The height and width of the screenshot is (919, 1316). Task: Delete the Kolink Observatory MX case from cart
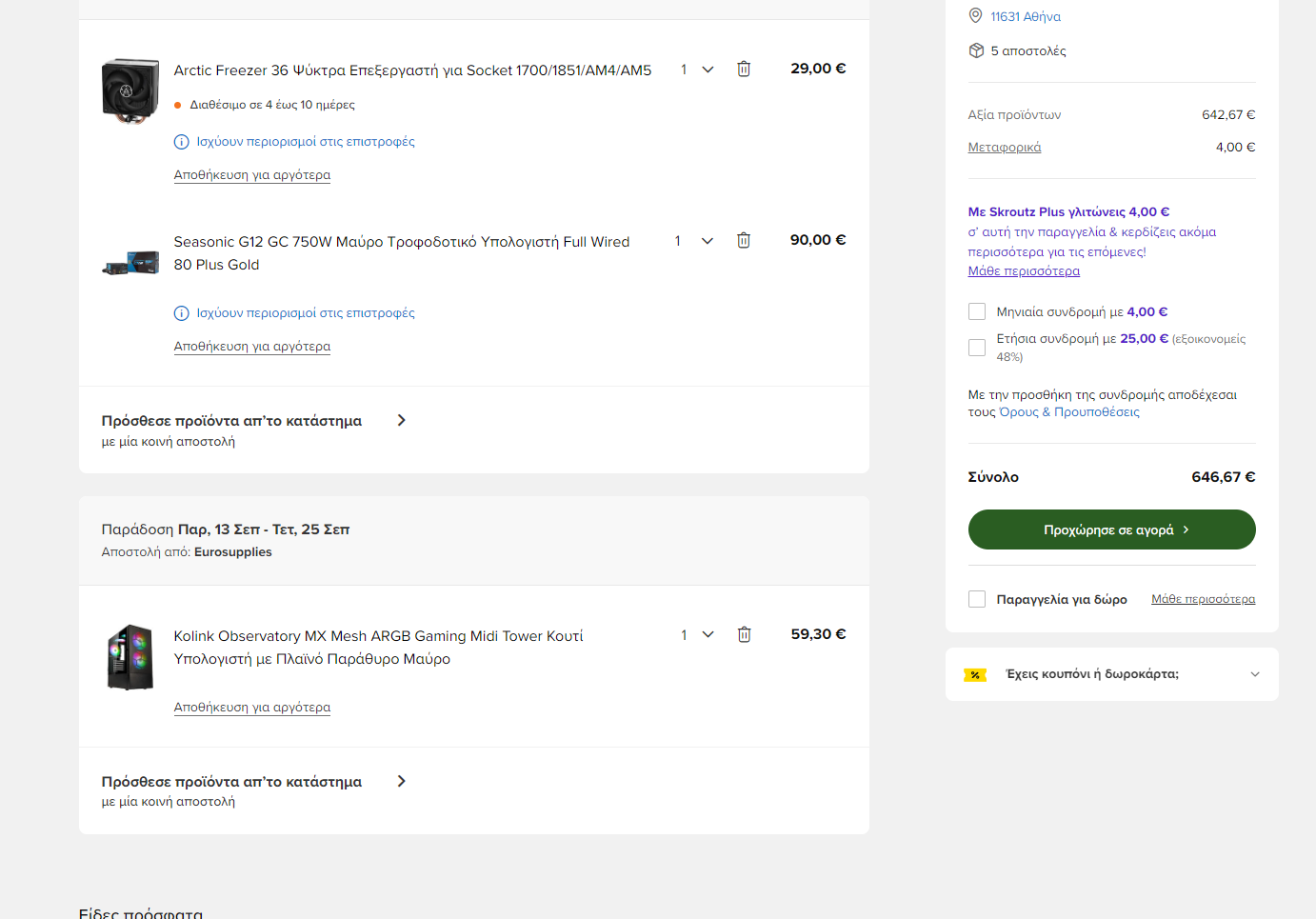pos(745,634)
